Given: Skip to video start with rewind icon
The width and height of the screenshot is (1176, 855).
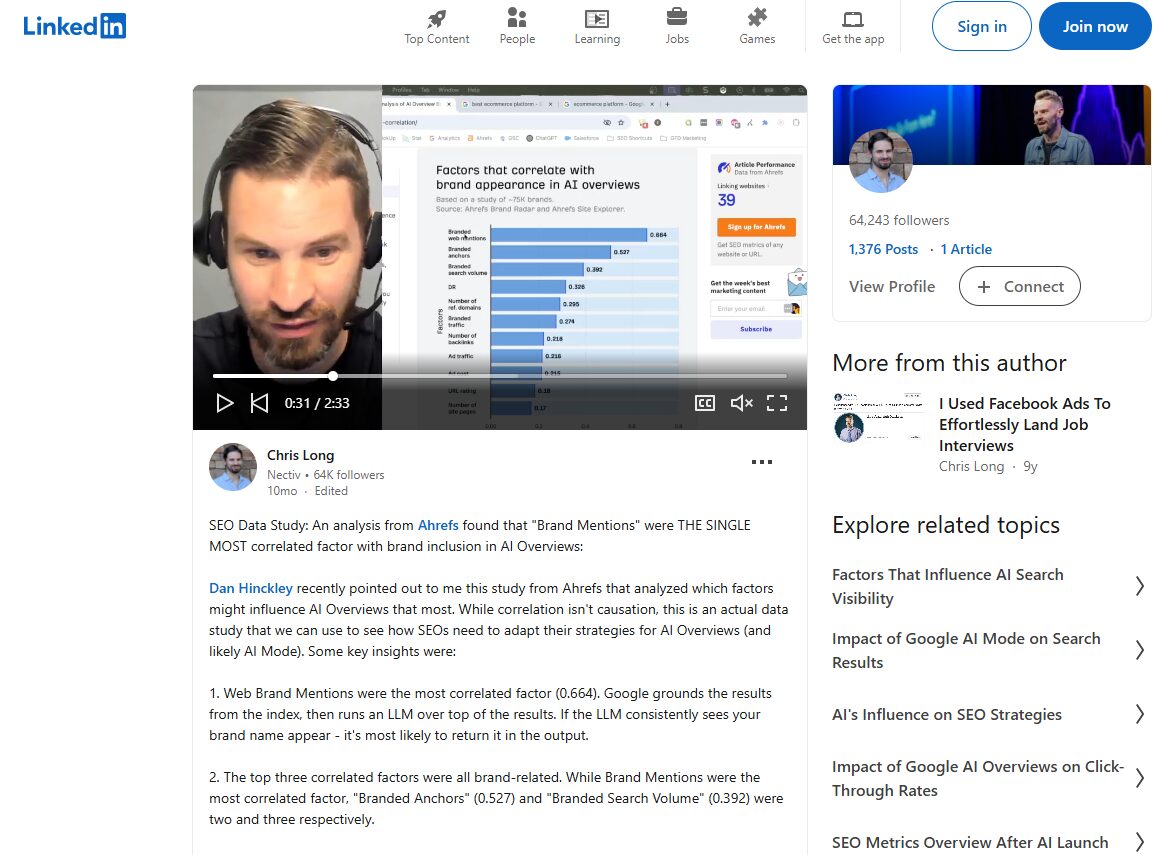Looking at the screenshot, I should click(259, 402).
